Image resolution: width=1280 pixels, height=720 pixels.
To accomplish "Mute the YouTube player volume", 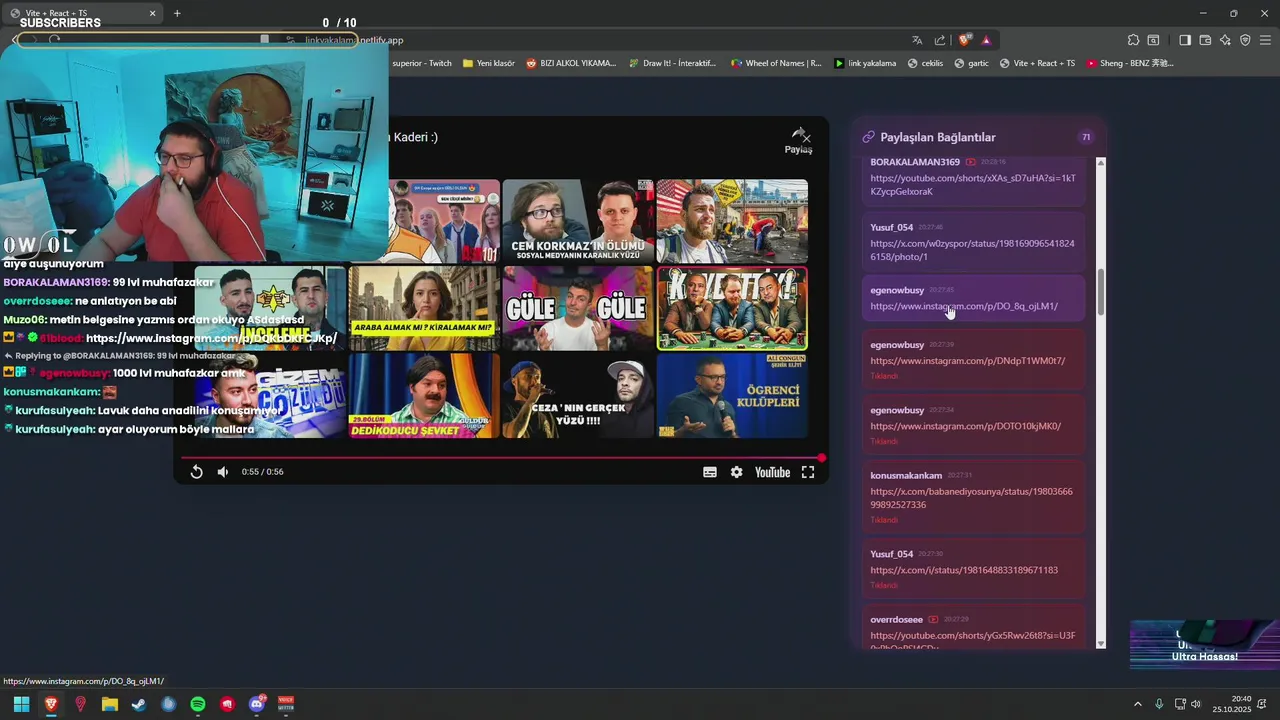I will (x=223, y=472).
